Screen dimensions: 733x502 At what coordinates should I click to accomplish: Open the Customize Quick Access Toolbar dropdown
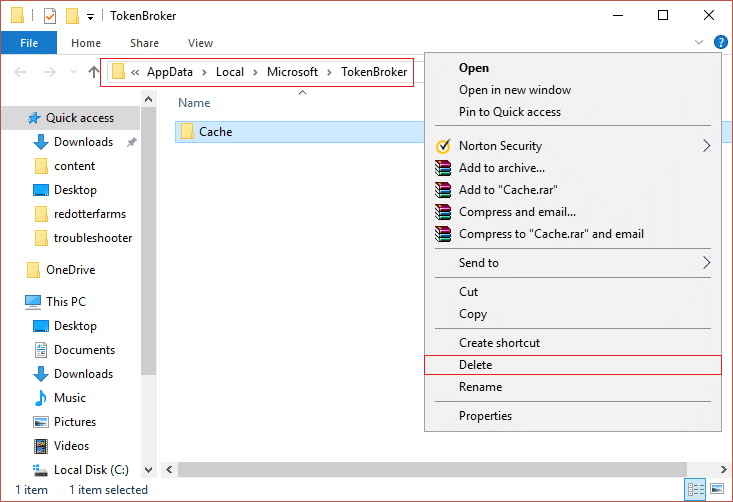(90, 17)
